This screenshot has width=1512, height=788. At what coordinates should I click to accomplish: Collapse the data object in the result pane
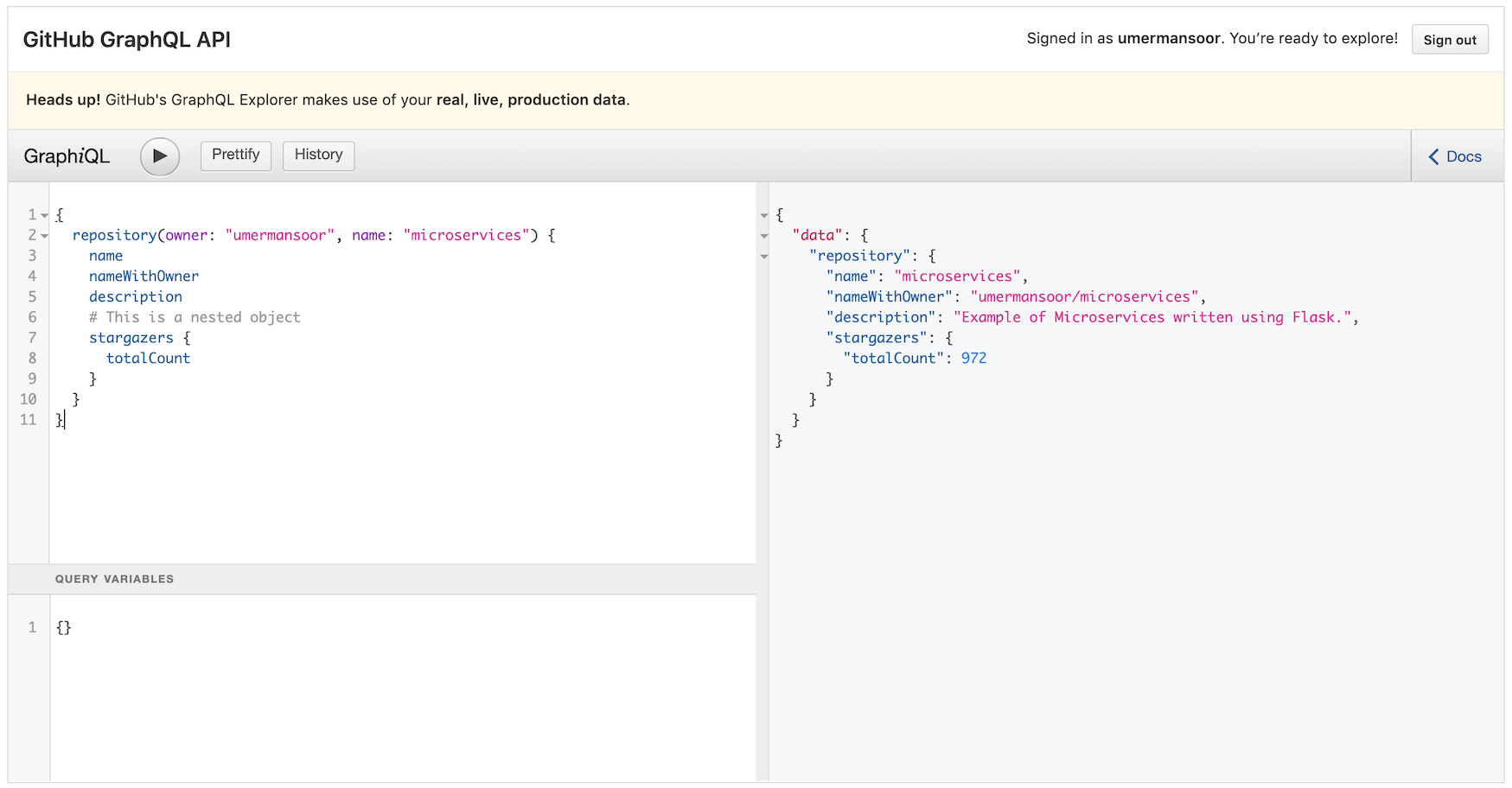(x=763, y=235)
